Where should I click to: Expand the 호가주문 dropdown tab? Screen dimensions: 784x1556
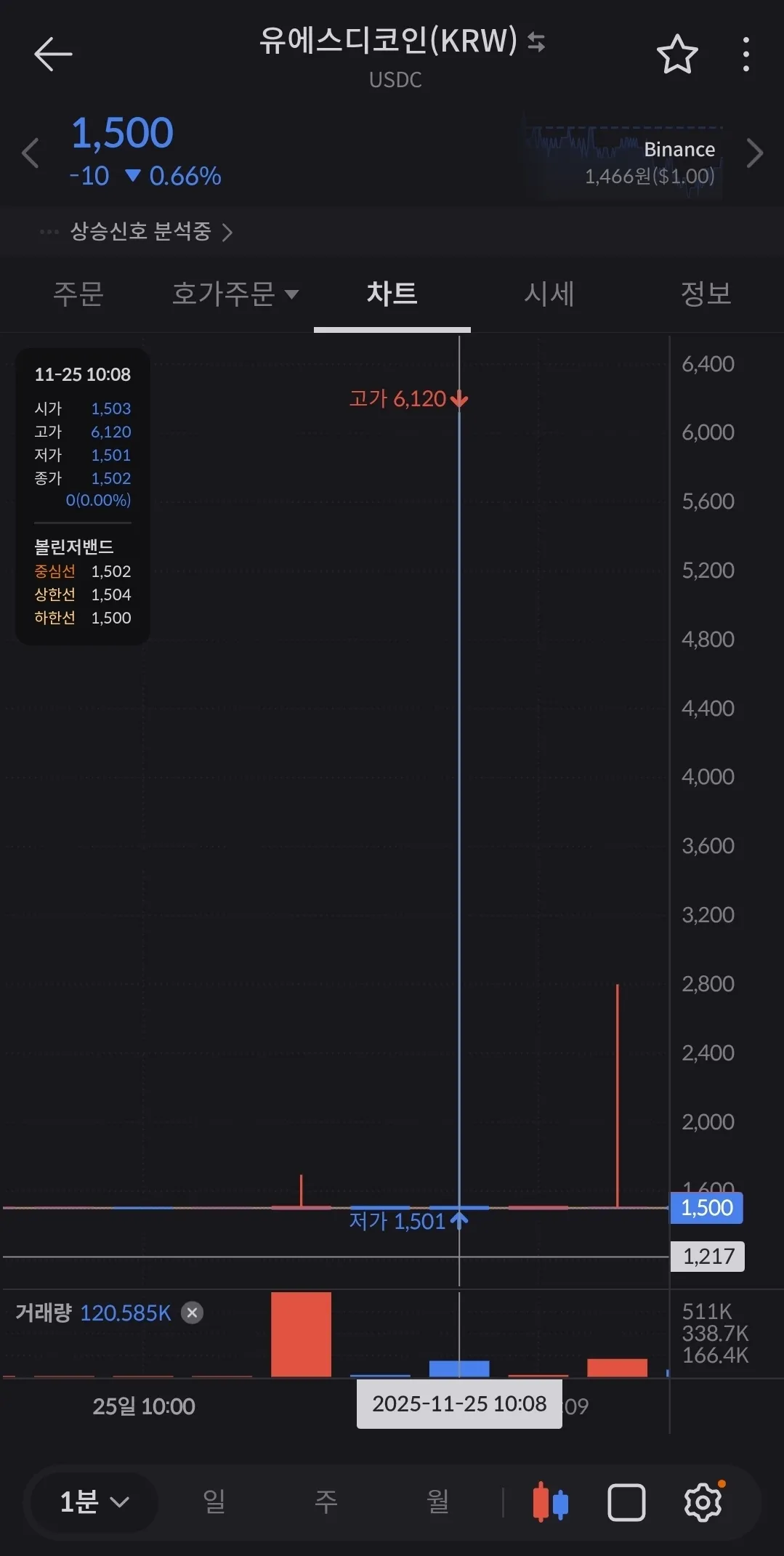click(235, 294)
